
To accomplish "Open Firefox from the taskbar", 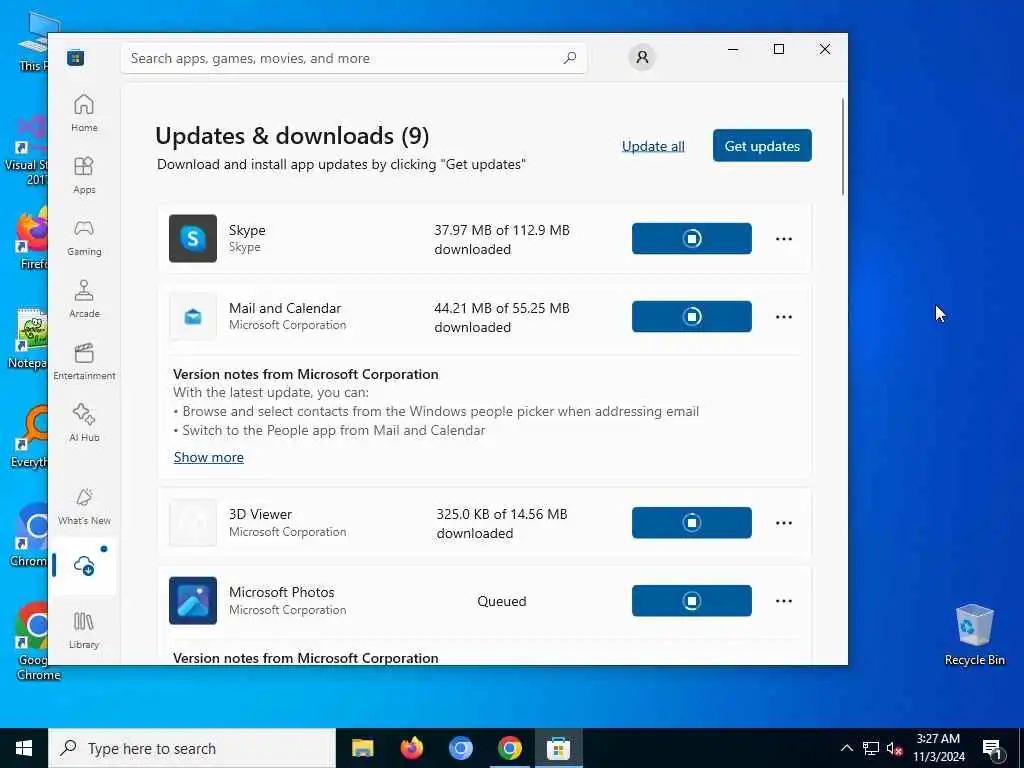I will click(x=411, y=748).
